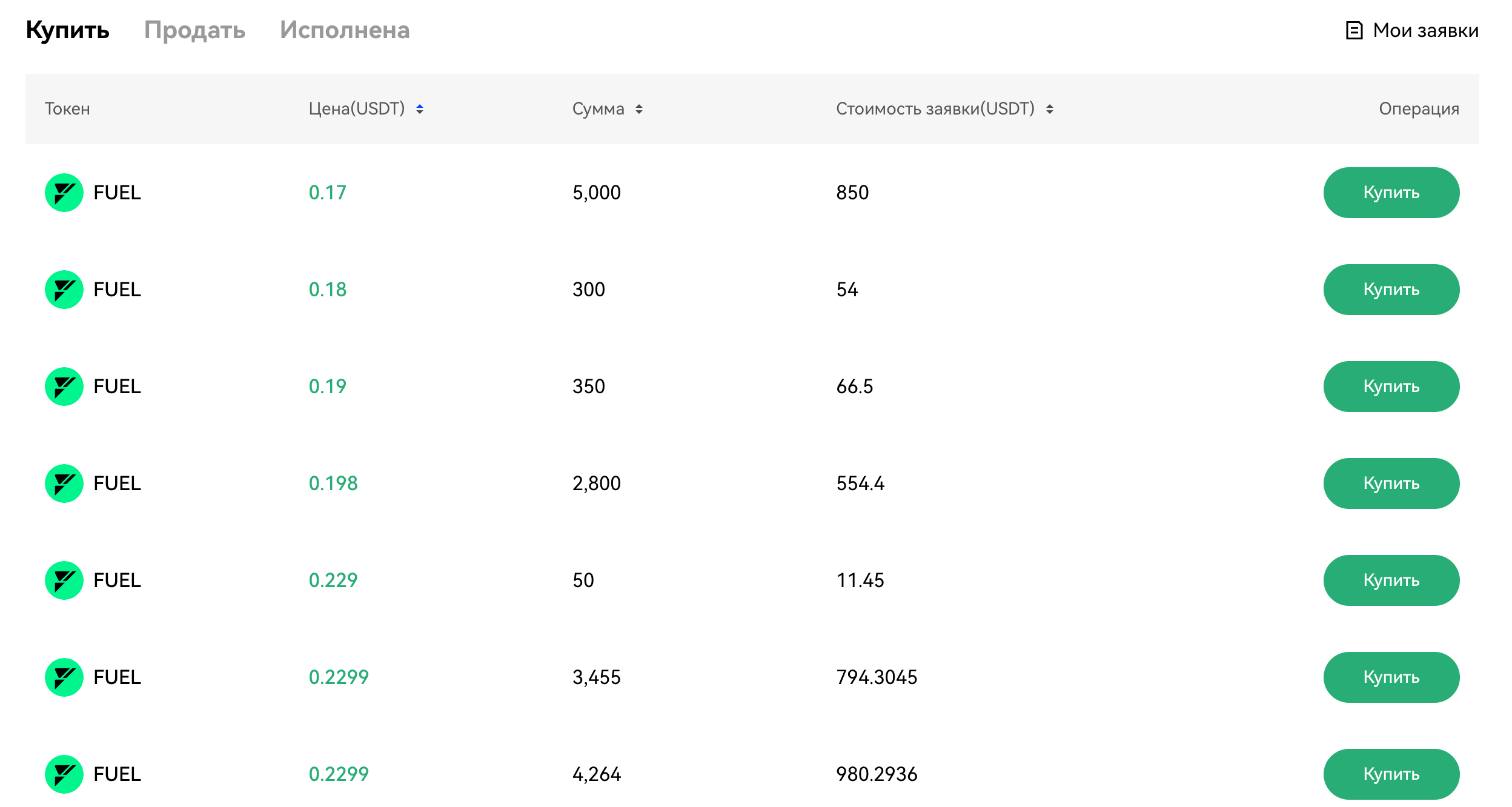This screenshot has height=807, width=1512.
Task: Buy the 0.17 priced FUEL order
Action: [1391, 193]
